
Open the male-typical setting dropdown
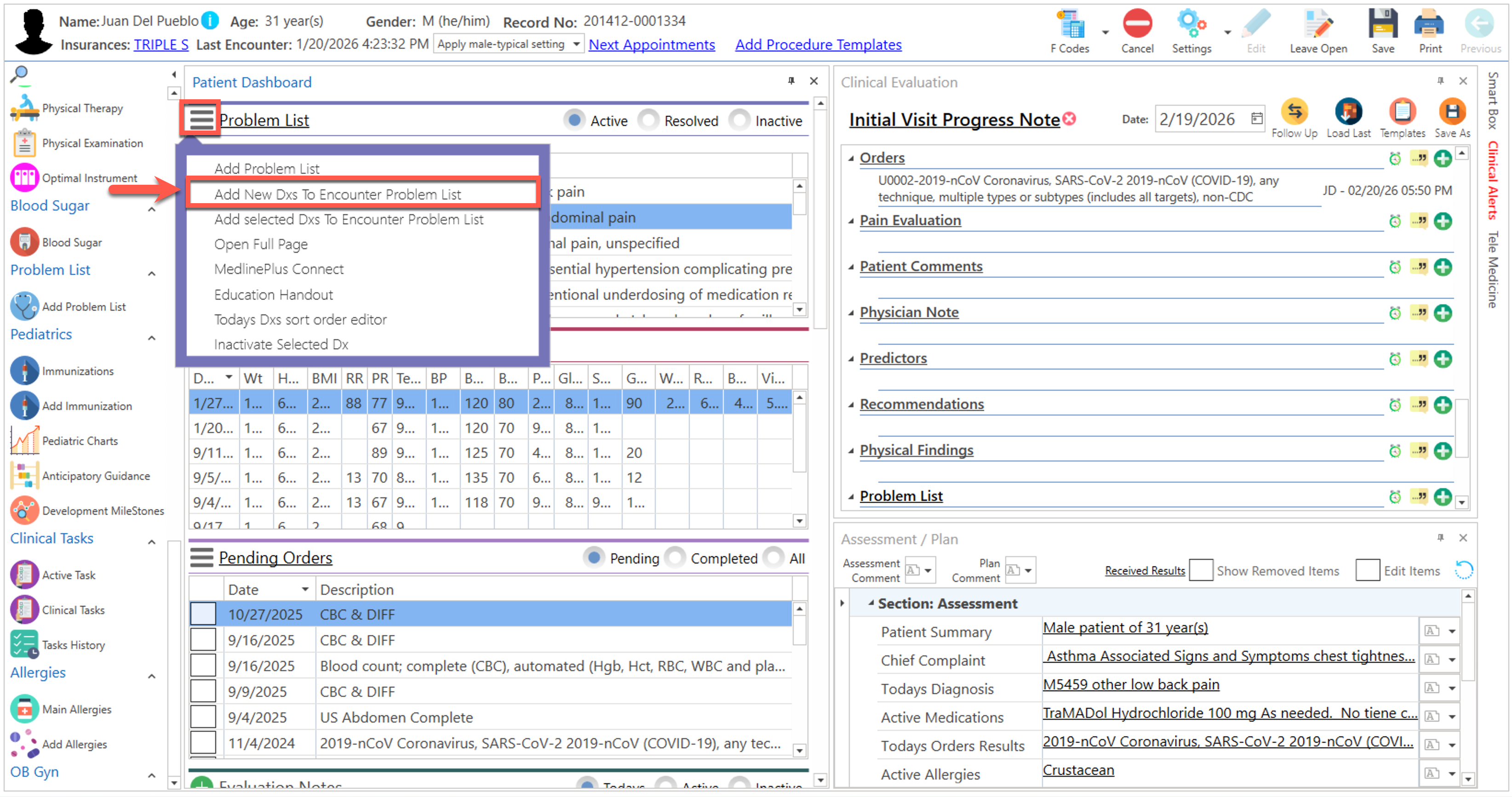click(576, 44)
